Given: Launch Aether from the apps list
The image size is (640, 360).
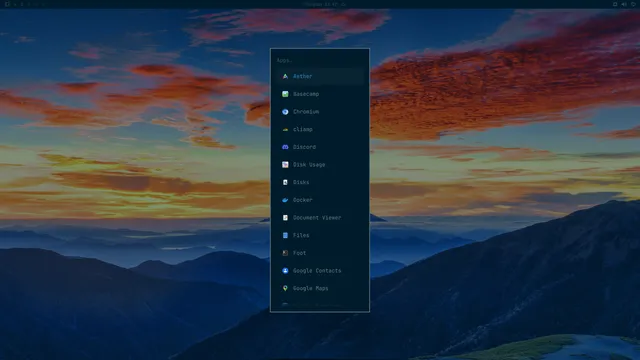Looking at the screenshot, I should (320, 76).
